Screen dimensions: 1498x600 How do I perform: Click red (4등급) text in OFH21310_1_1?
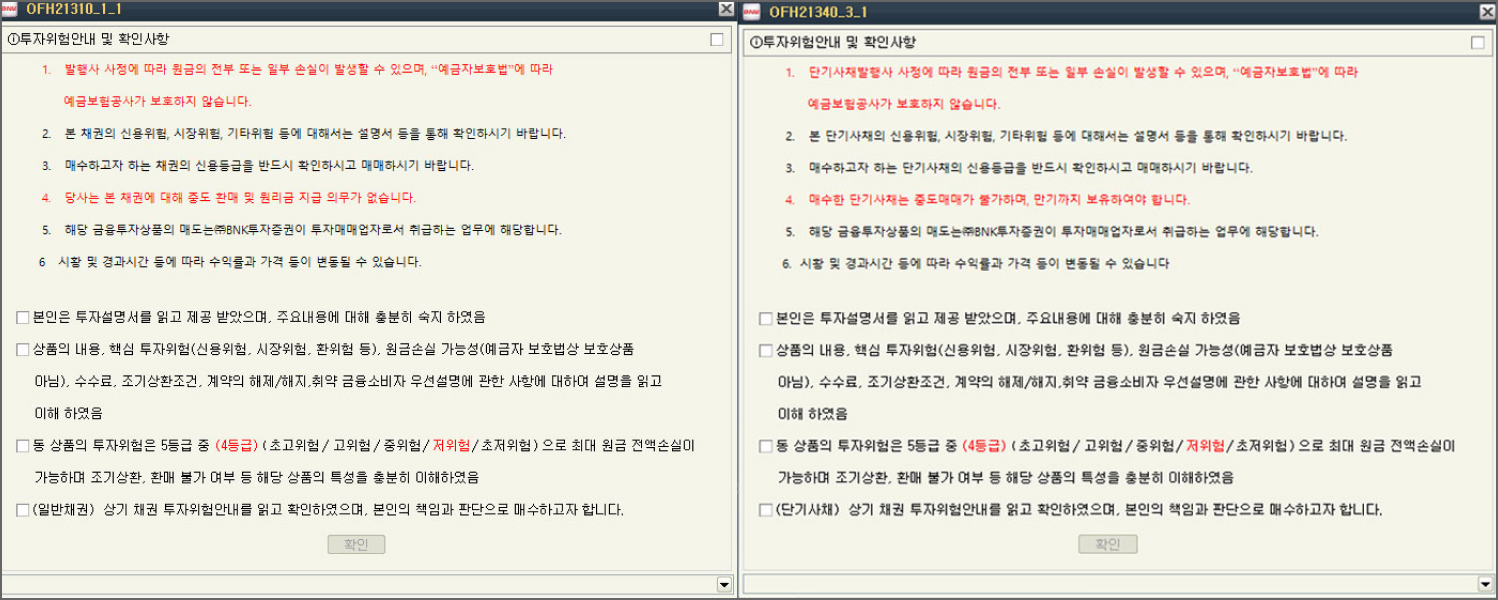(236, 446)
